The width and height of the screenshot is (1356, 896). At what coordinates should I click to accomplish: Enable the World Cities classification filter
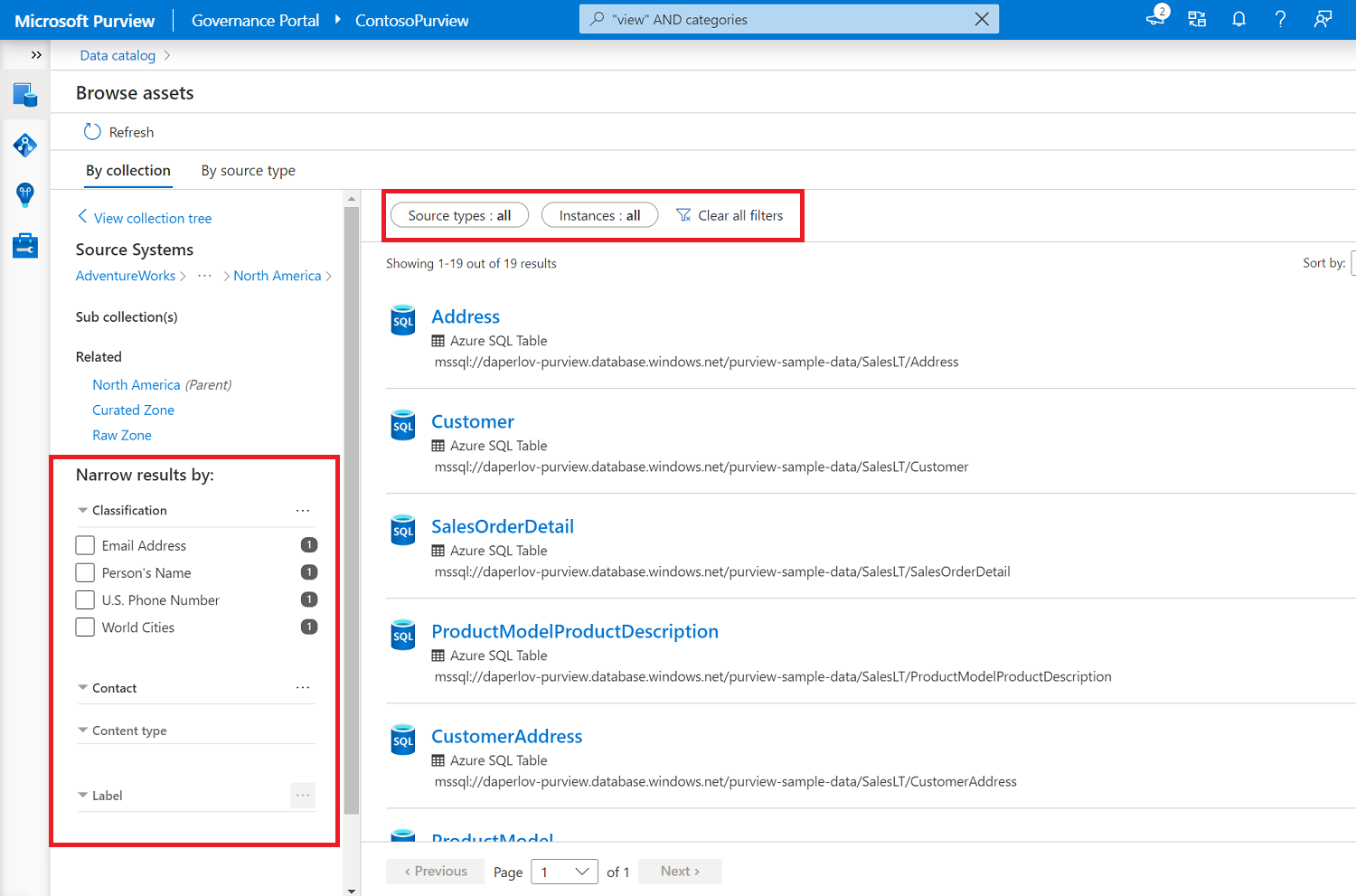[85, 627]
